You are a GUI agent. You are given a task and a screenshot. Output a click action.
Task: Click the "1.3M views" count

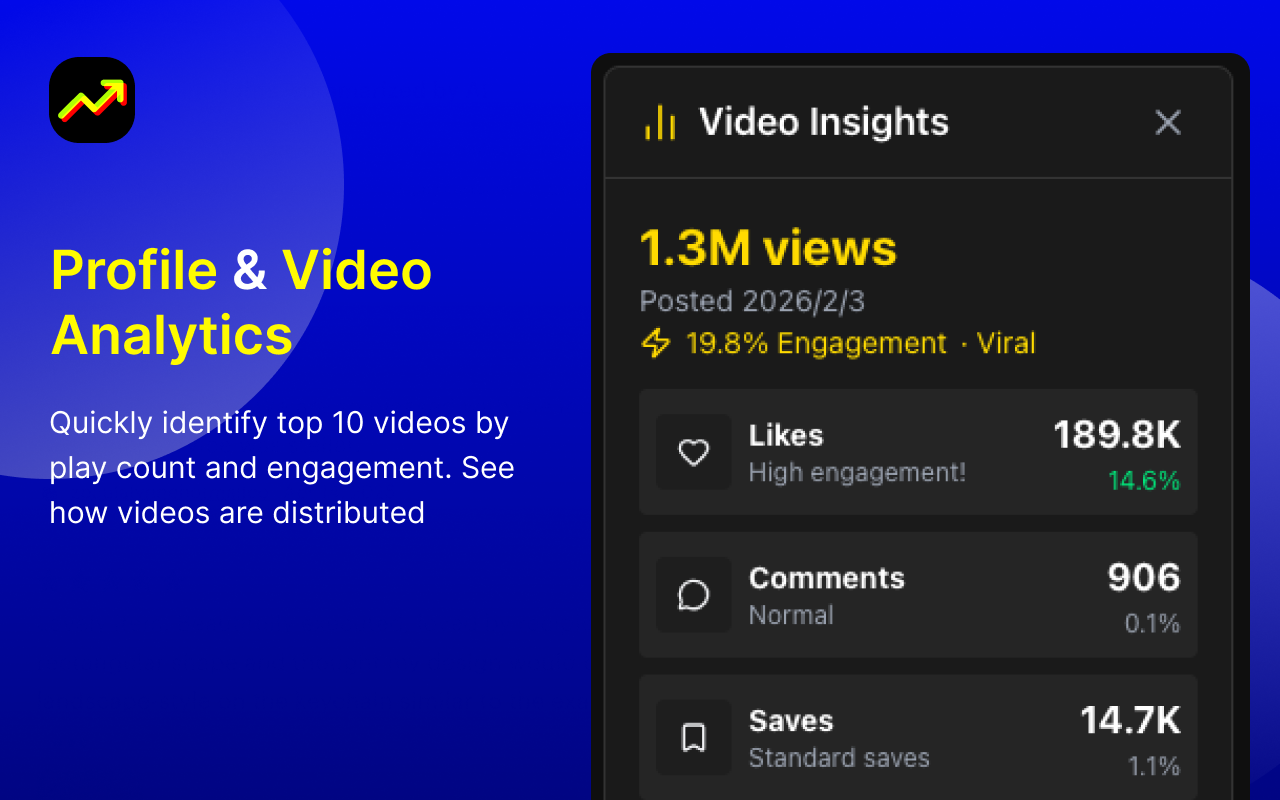tap(768, 248)
